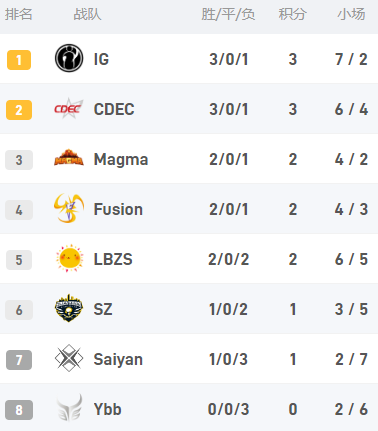Click the CDEC team logo
This screenshot has width=378, height=431.
point(69,109)
